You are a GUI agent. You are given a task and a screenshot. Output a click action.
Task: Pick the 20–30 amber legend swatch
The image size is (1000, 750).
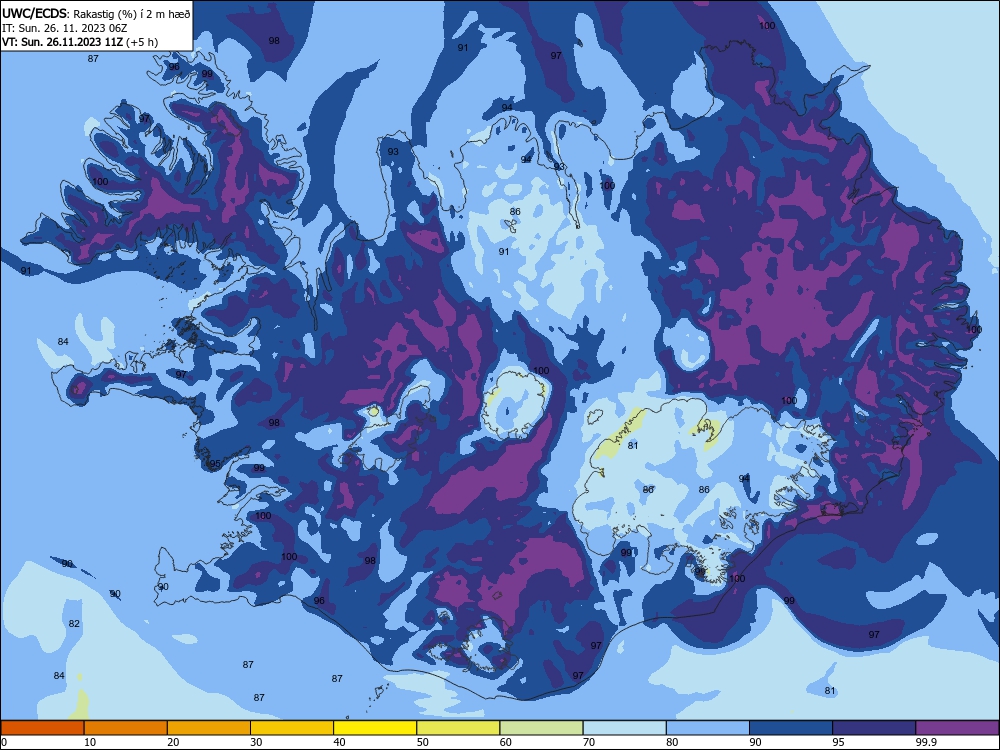[209, 728]
